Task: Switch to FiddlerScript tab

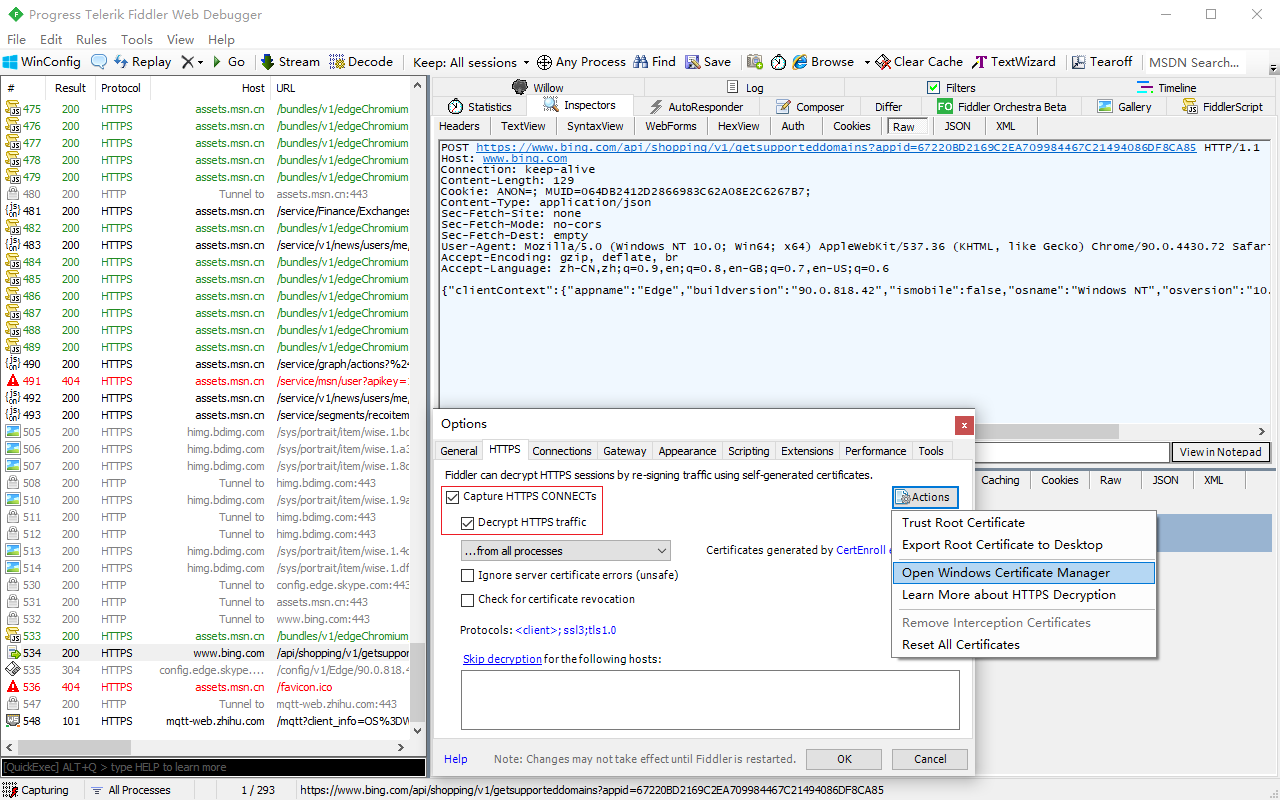Action: click(1222, 107)
